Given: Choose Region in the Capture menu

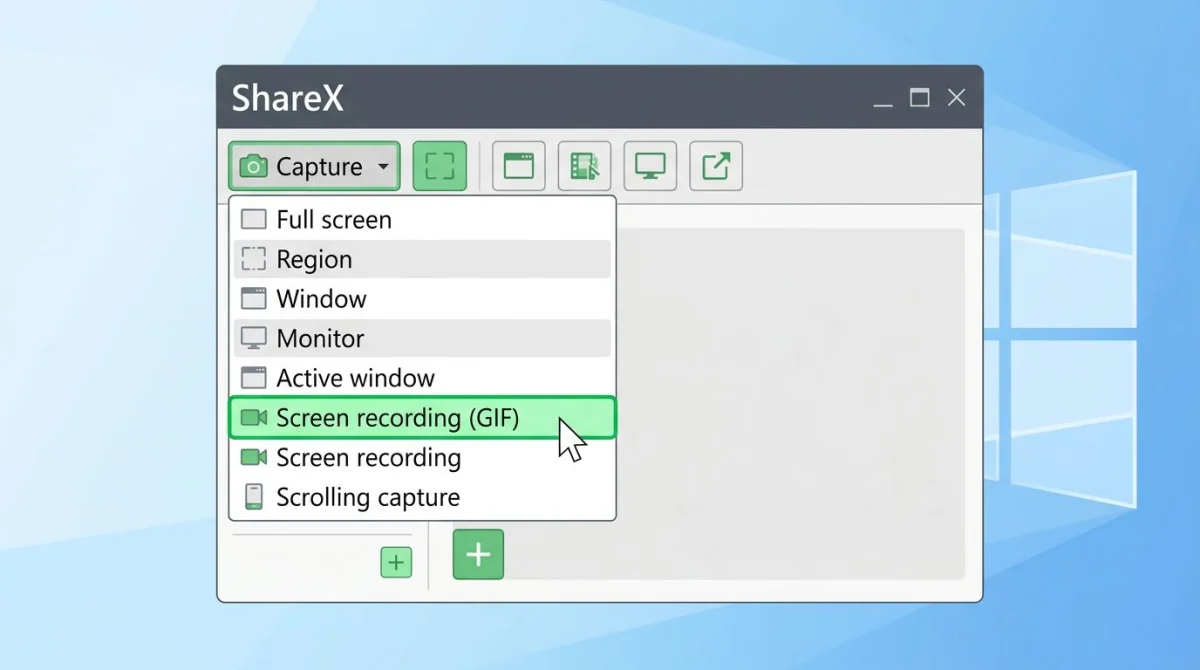Looking at the screenshot, I should coord(422,259).
